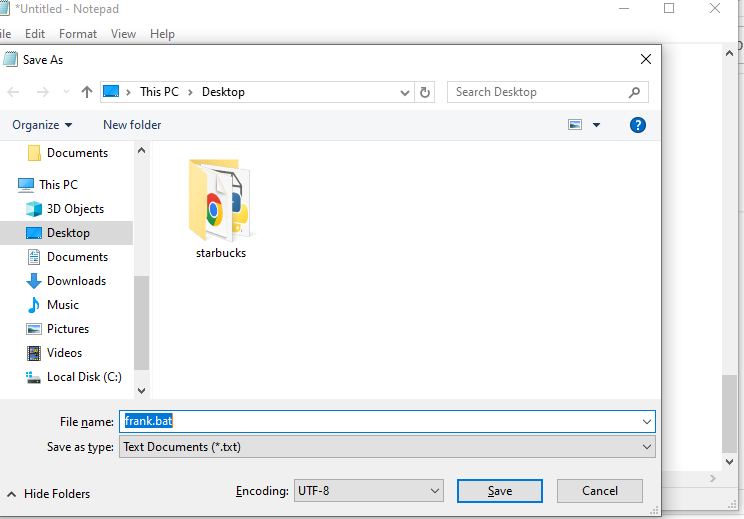Open recent locations dropdown arrow

coord(66,92)
